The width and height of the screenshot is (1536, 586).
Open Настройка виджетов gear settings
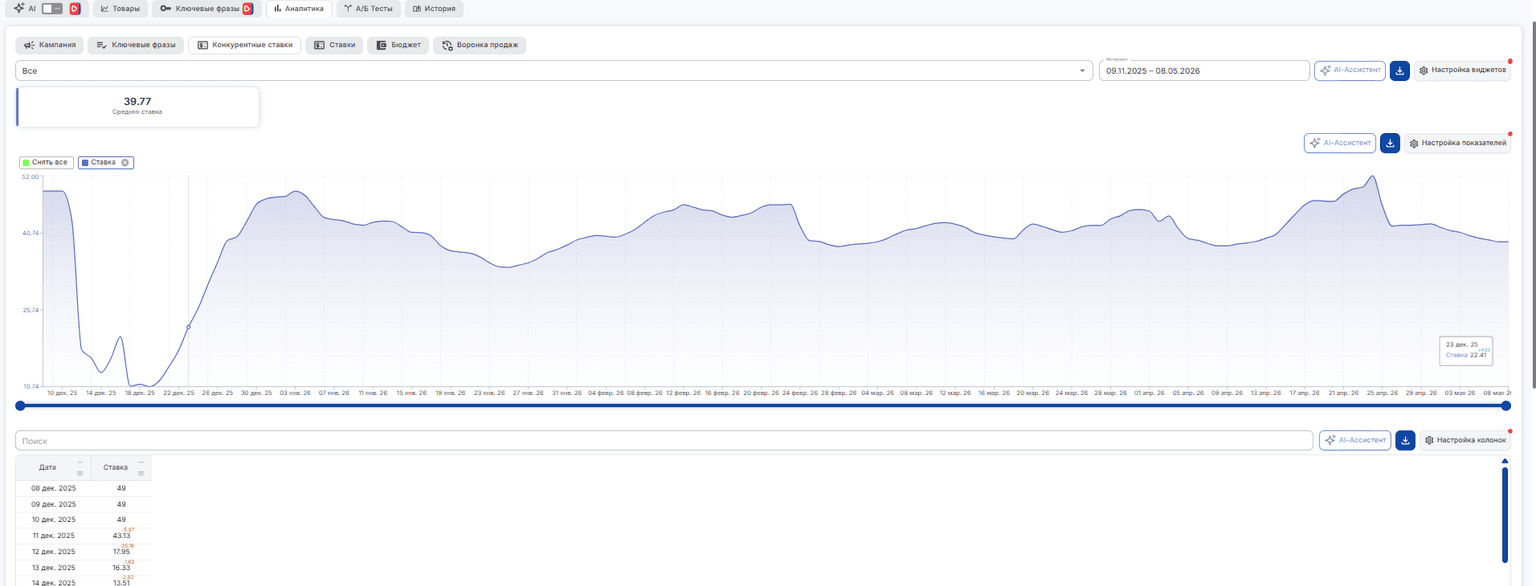point(1462,71)
